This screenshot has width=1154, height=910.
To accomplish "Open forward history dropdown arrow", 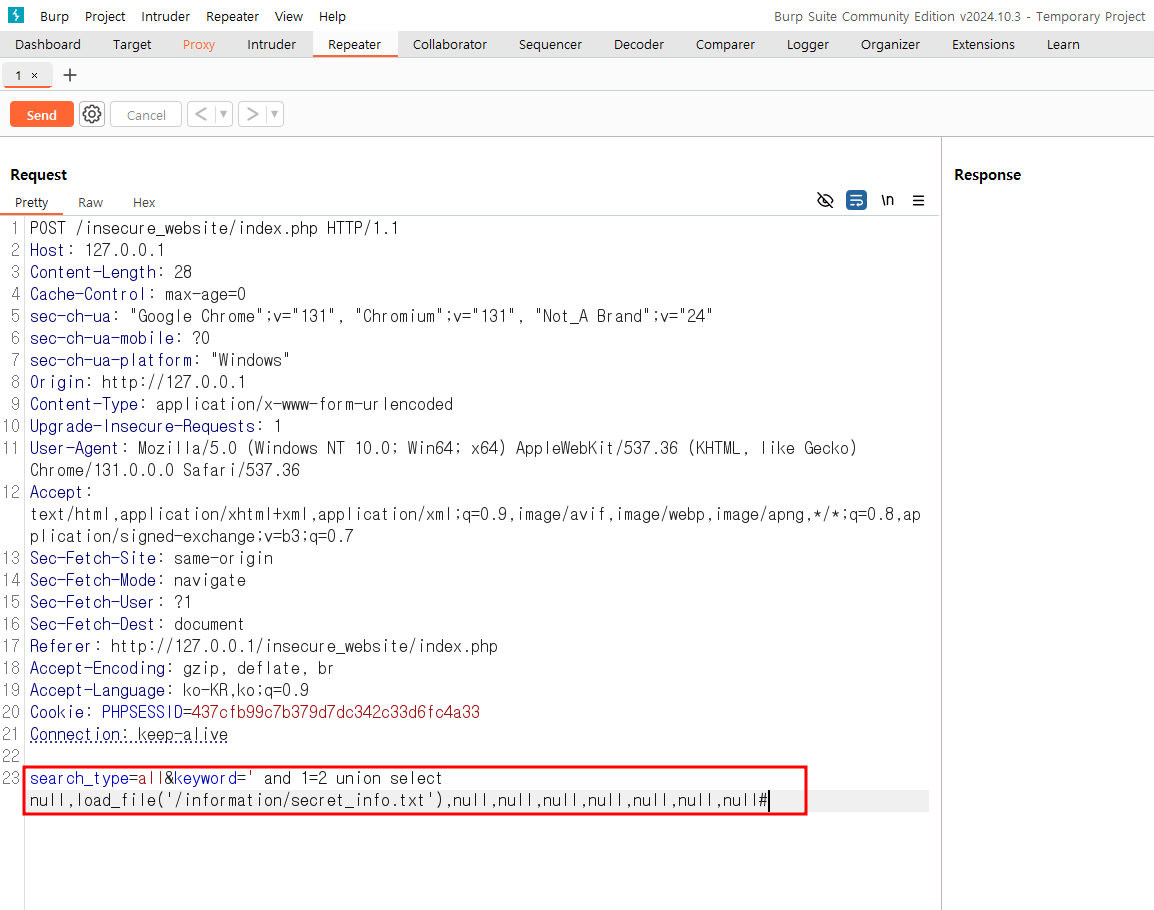I will 275,114.
